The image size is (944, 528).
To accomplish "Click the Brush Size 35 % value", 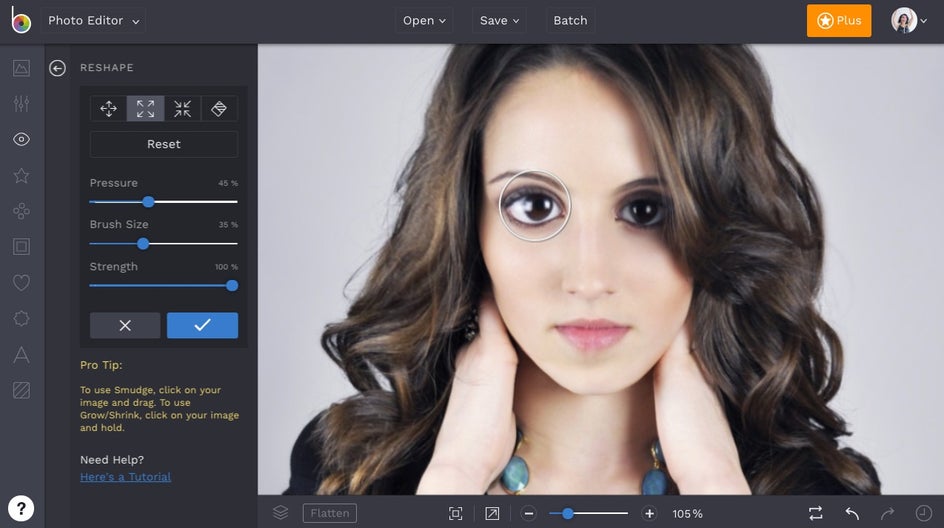I will [228, 225].
